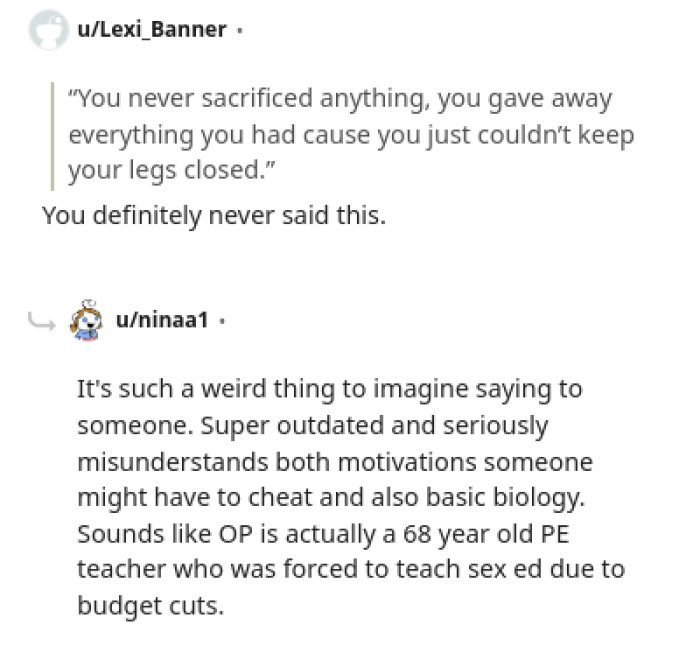This screenshot has width=700, height=667.
Task: Click the separator dot after u/ninaa1
Action: 222,322
